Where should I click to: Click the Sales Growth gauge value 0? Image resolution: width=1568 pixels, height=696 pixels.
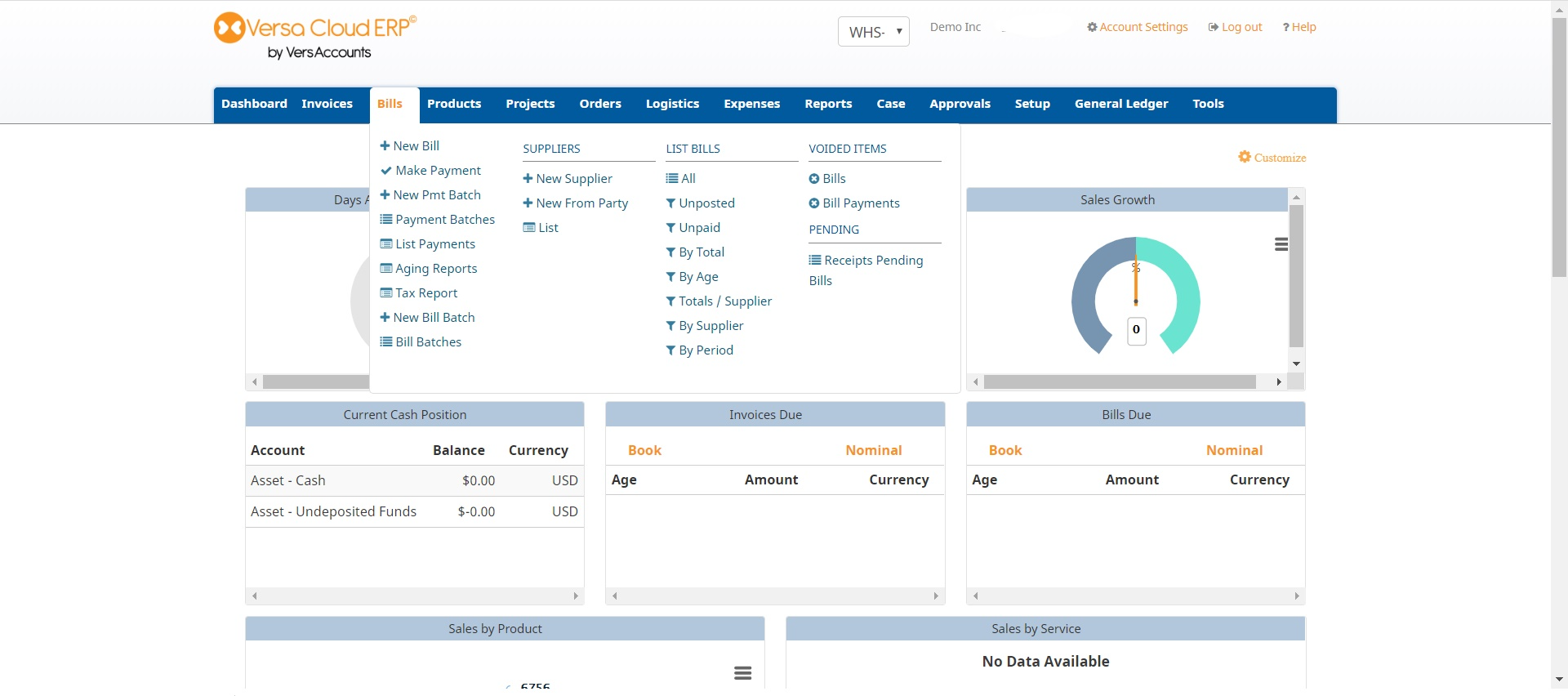tap(1136, 330)
